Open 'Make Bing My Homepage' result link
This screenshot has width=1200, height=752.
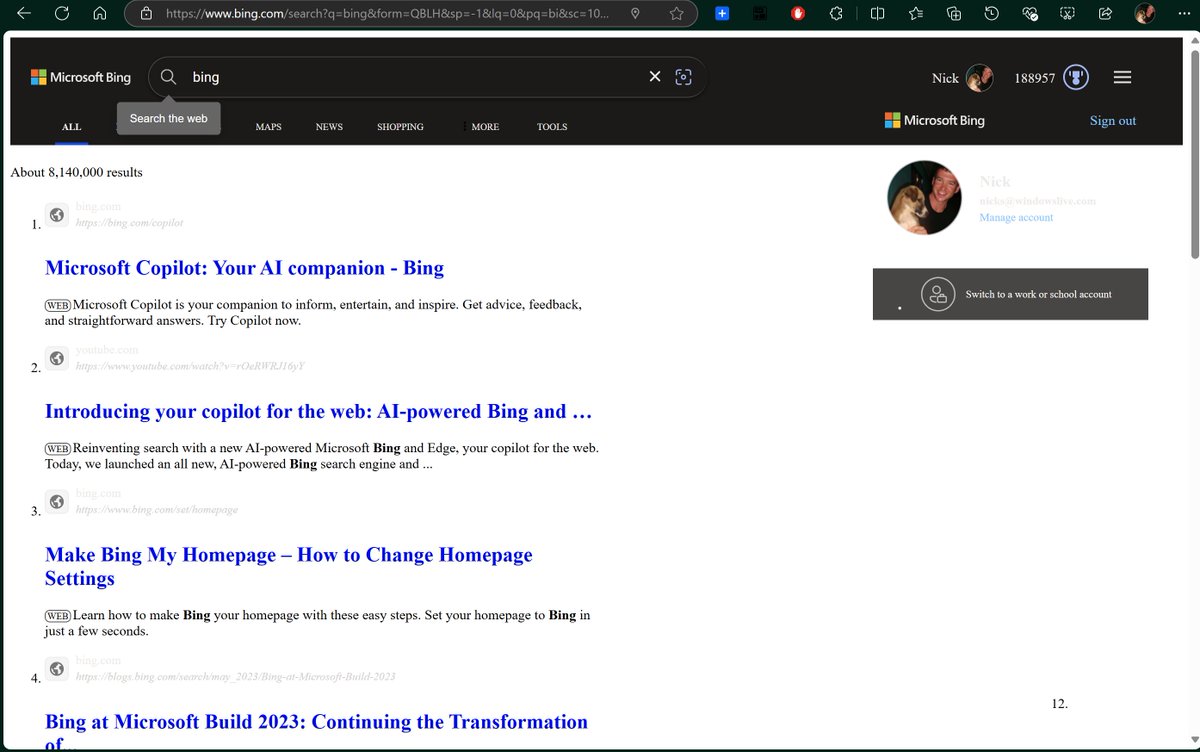click(x=289, y=566)
